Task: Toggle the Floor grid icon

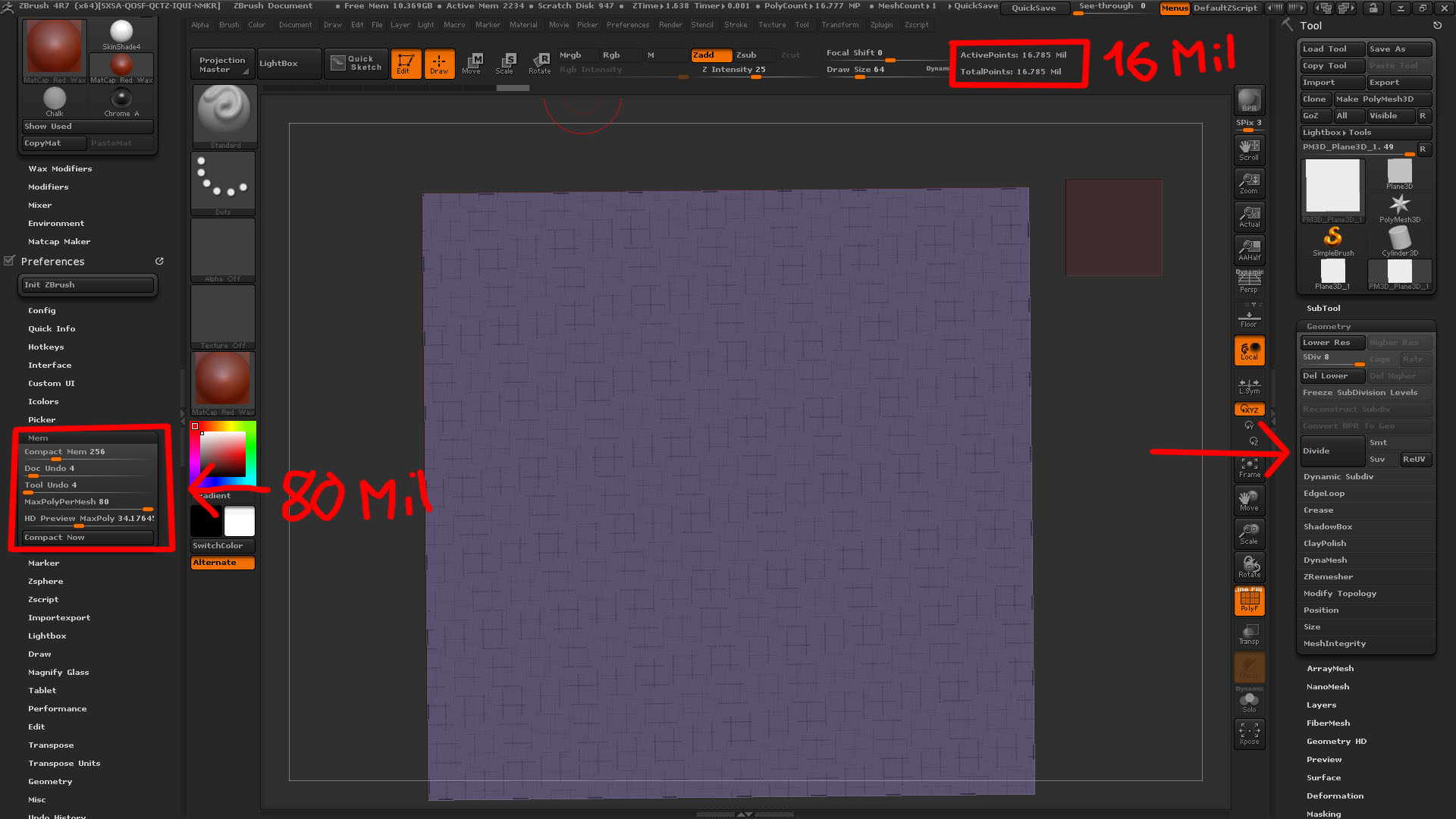Action: click(x=1249, y=316)
